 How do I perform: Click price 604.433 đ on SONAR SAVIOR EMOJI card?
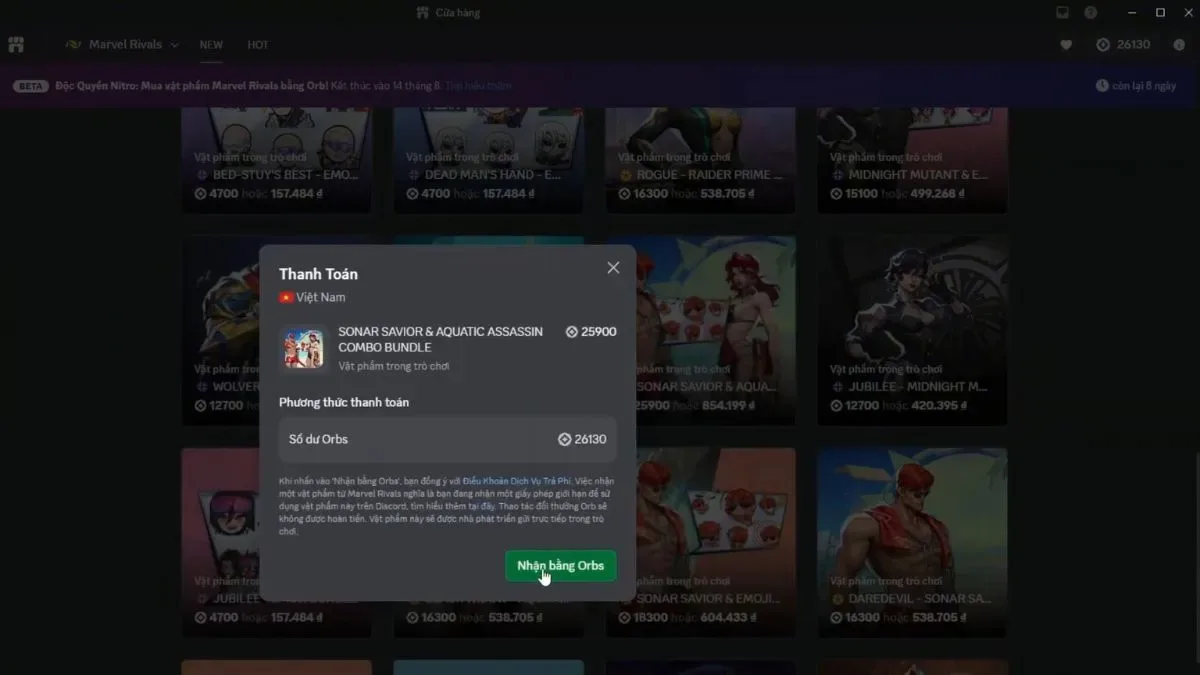[726, 618]
